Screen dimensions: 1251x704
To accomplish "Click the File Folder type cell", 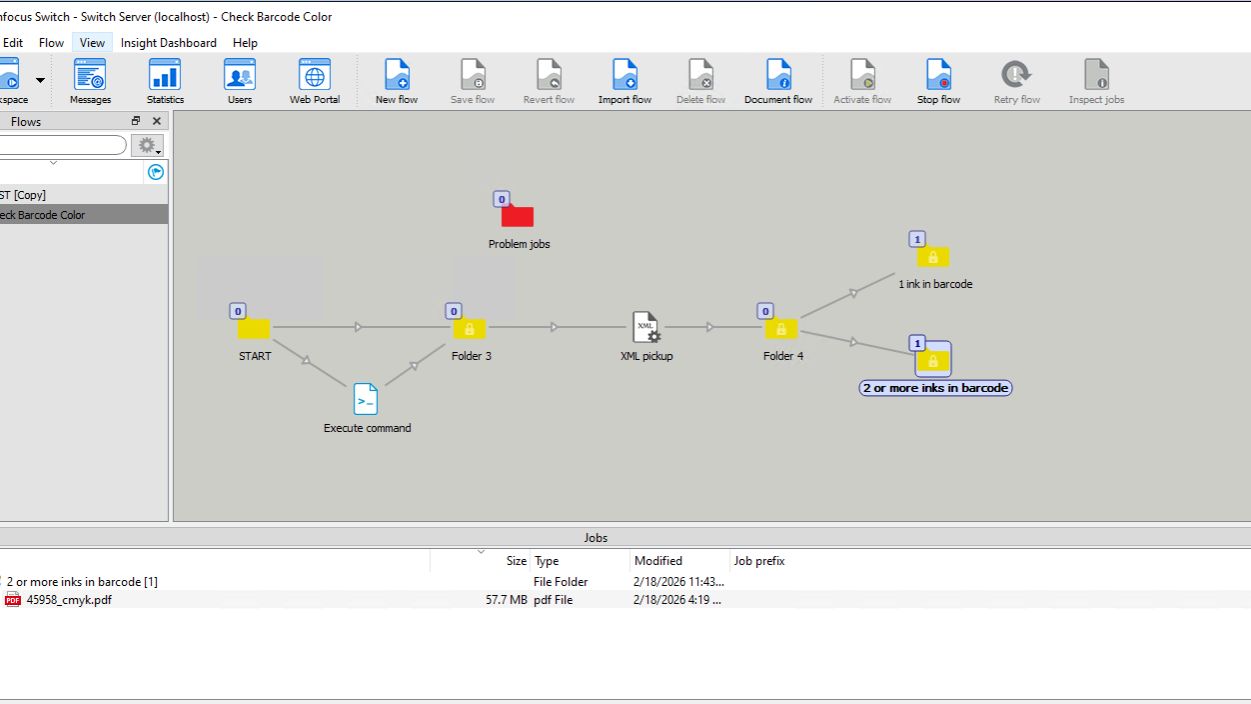I will click(561, 581).
